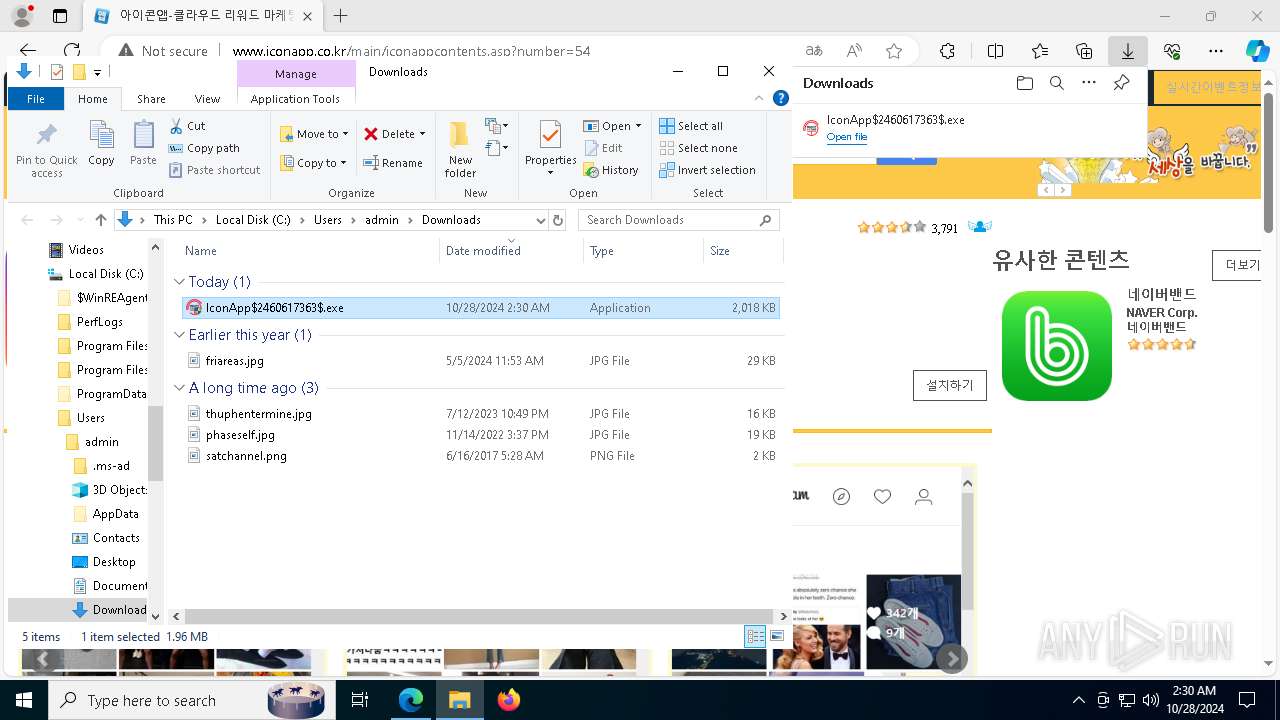Open Copy to dropdown
The width and height of the screenshot is (1280, 720).
[x=314, y=163]
